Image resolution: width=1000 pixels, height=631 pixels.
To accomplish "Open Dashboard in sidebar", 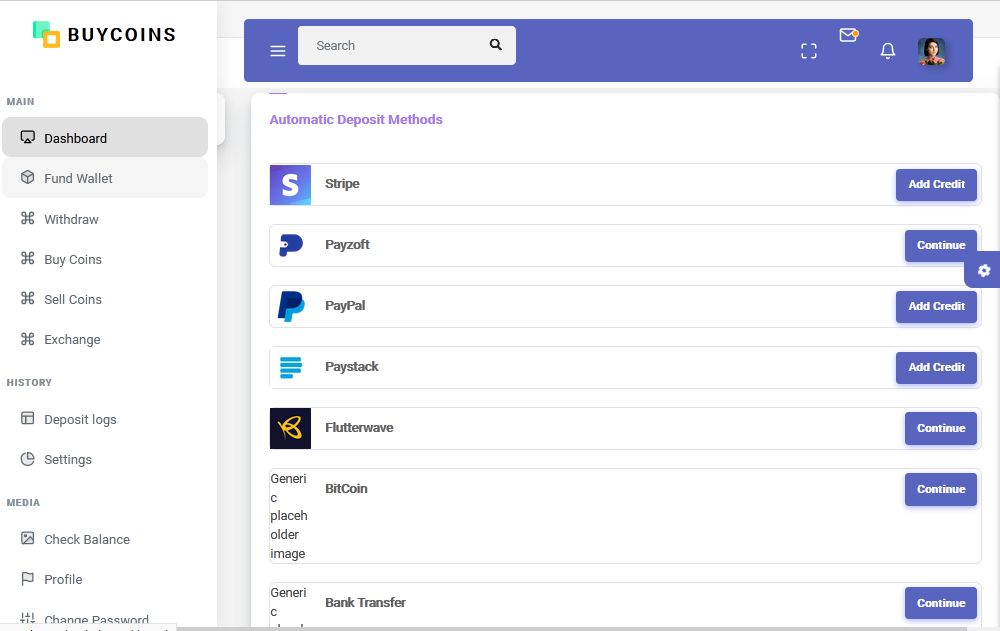I will tap(105, 137).
